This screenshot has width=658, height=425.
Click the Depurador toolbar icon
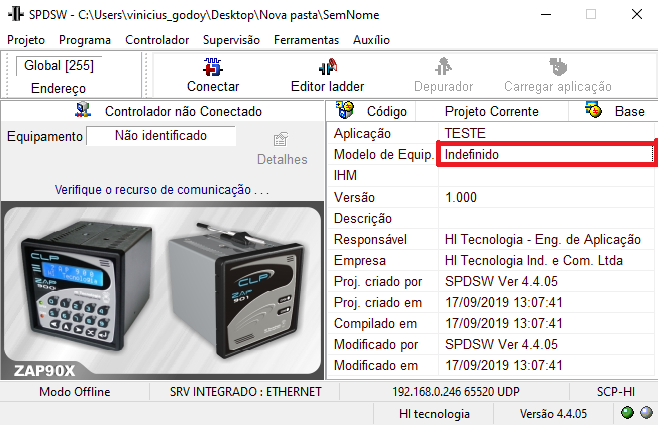[x=443, y=66]
